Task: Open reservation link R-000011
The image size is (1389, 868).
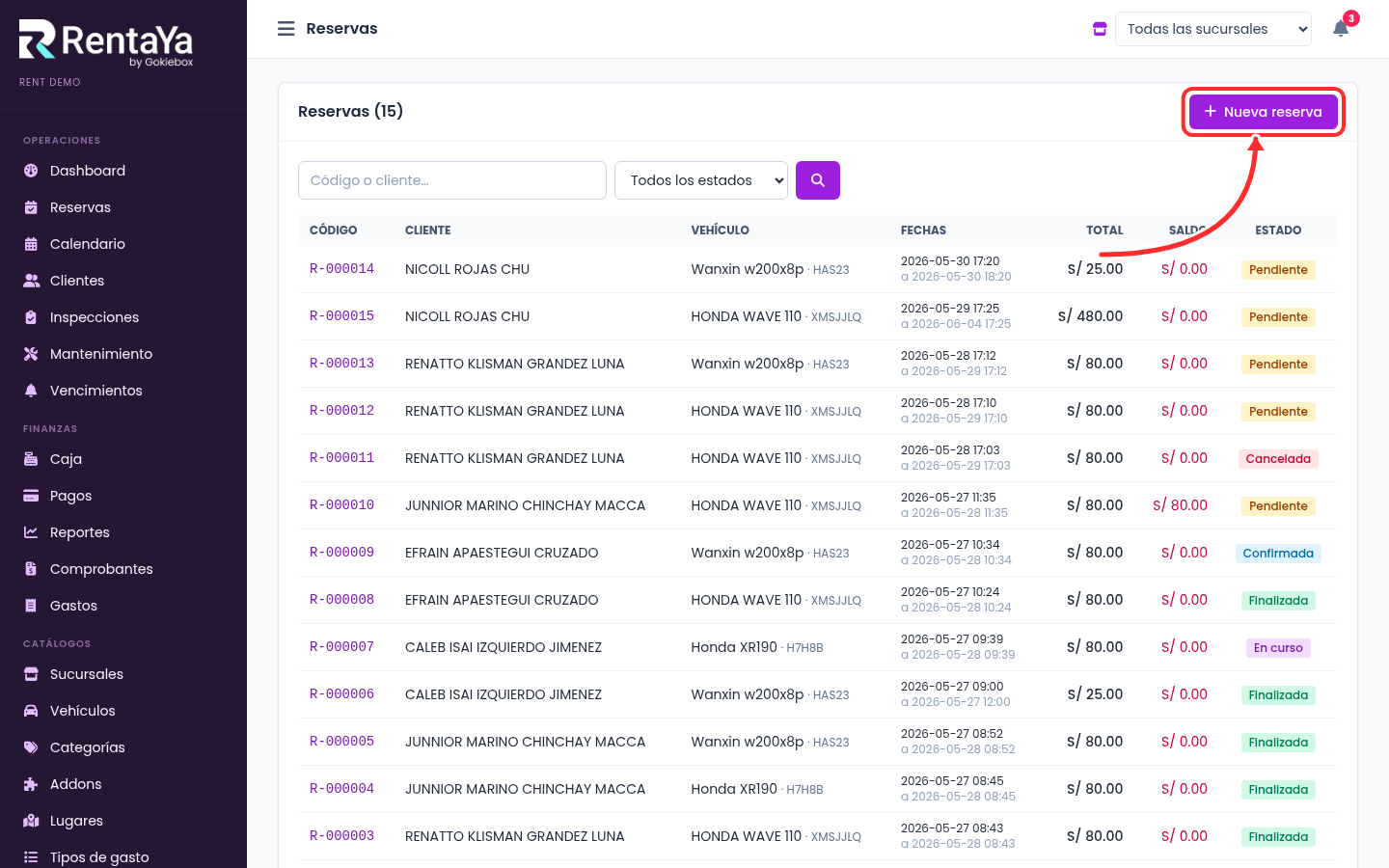Action: coord(341,458)
